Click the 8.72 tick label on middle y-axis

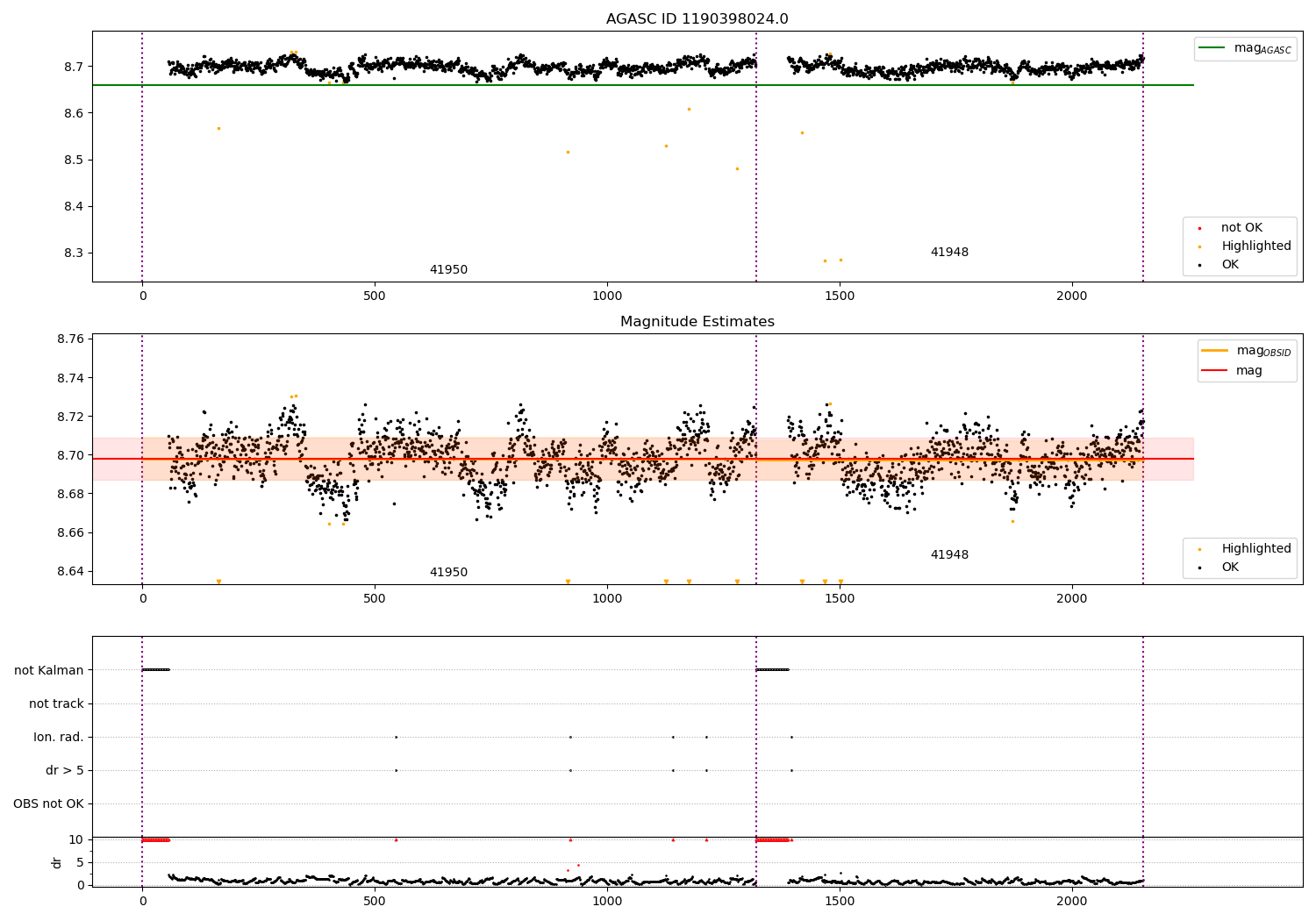[x=70, y=417]
